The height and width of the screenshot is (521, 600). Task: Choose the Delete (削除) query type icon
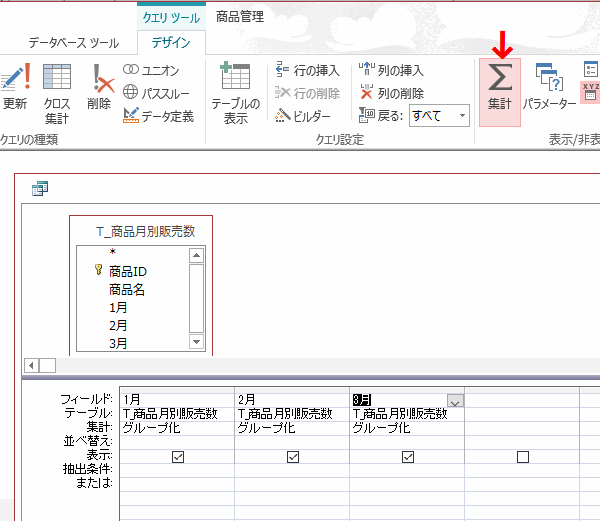[100, 87]
